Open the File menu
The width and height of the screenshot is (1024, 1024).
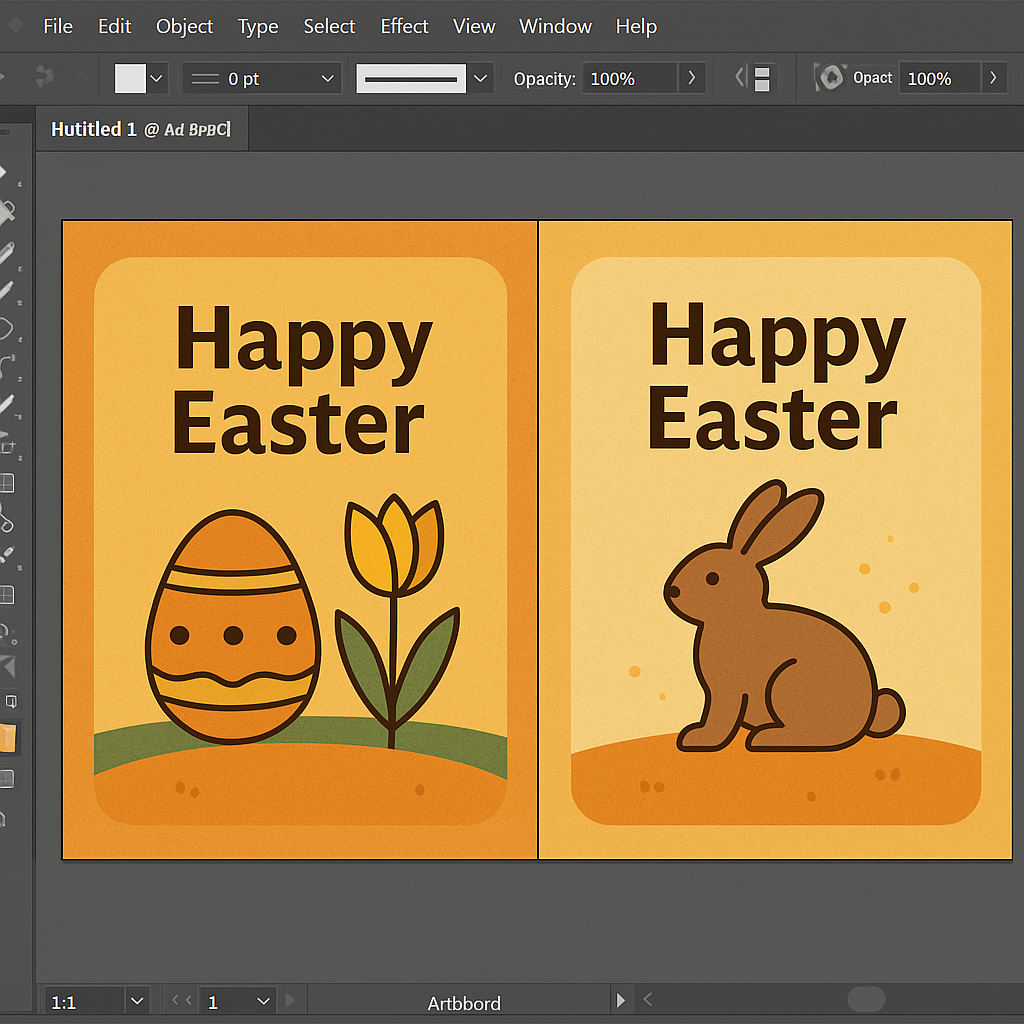tap(57, 26)
